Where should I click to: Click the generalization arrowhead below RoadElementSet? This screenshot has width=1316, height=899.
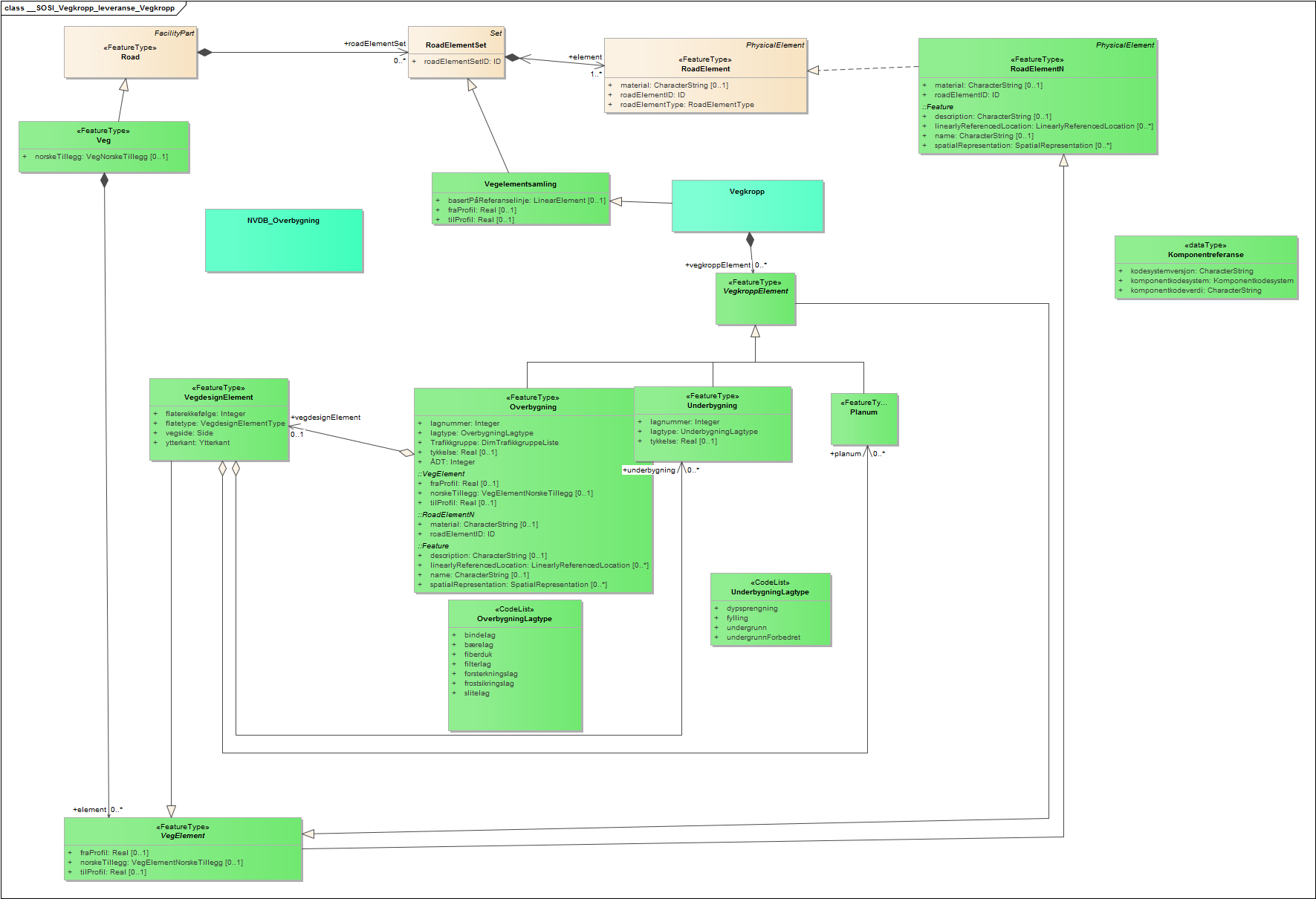[x=471, y=85]
